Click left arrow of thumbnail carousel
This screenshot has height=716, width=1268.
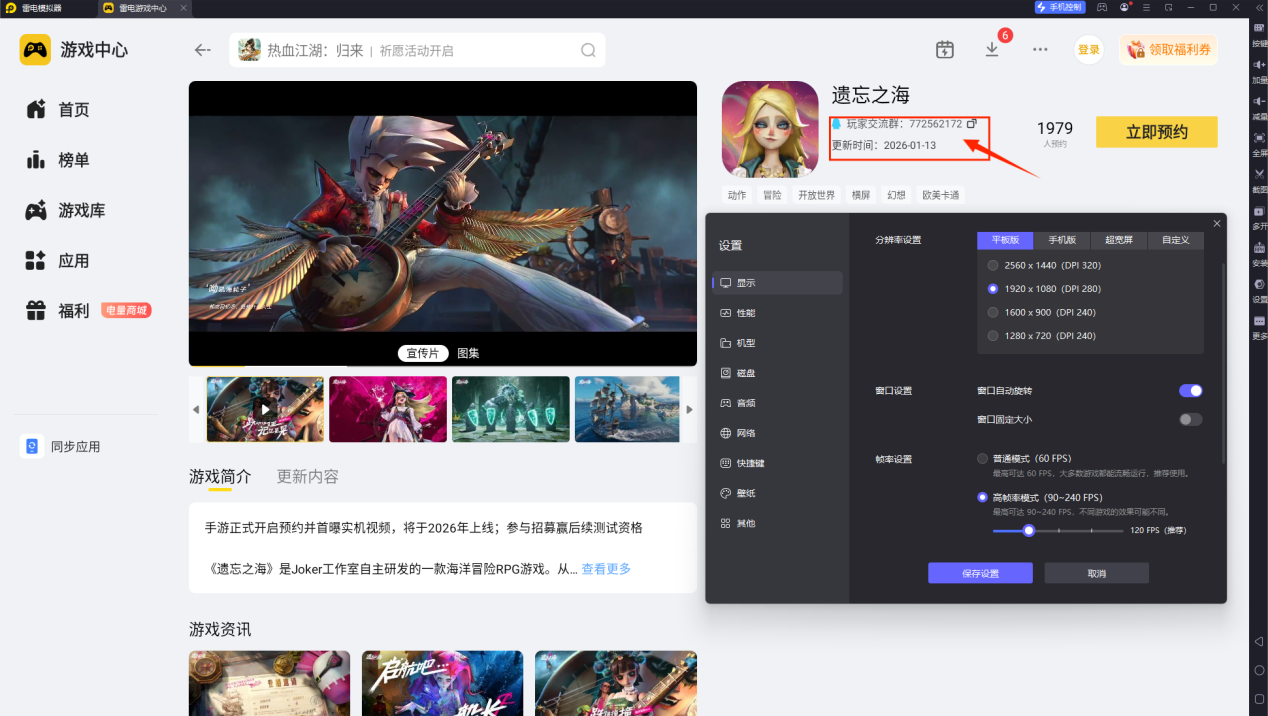click(x=196, y=410)
